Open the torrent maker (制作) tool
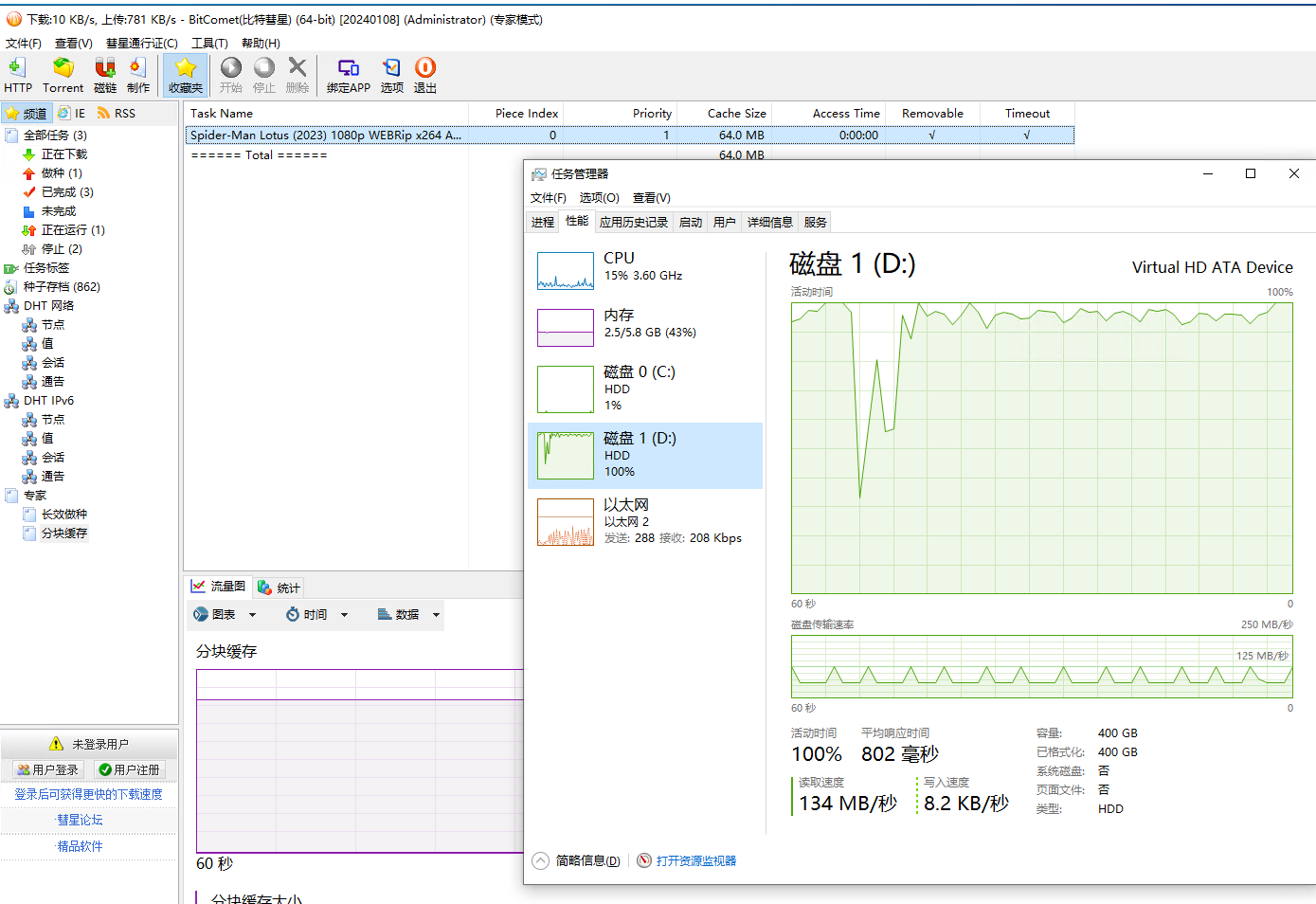1316x904 pixels. click(x=138, y=75)
